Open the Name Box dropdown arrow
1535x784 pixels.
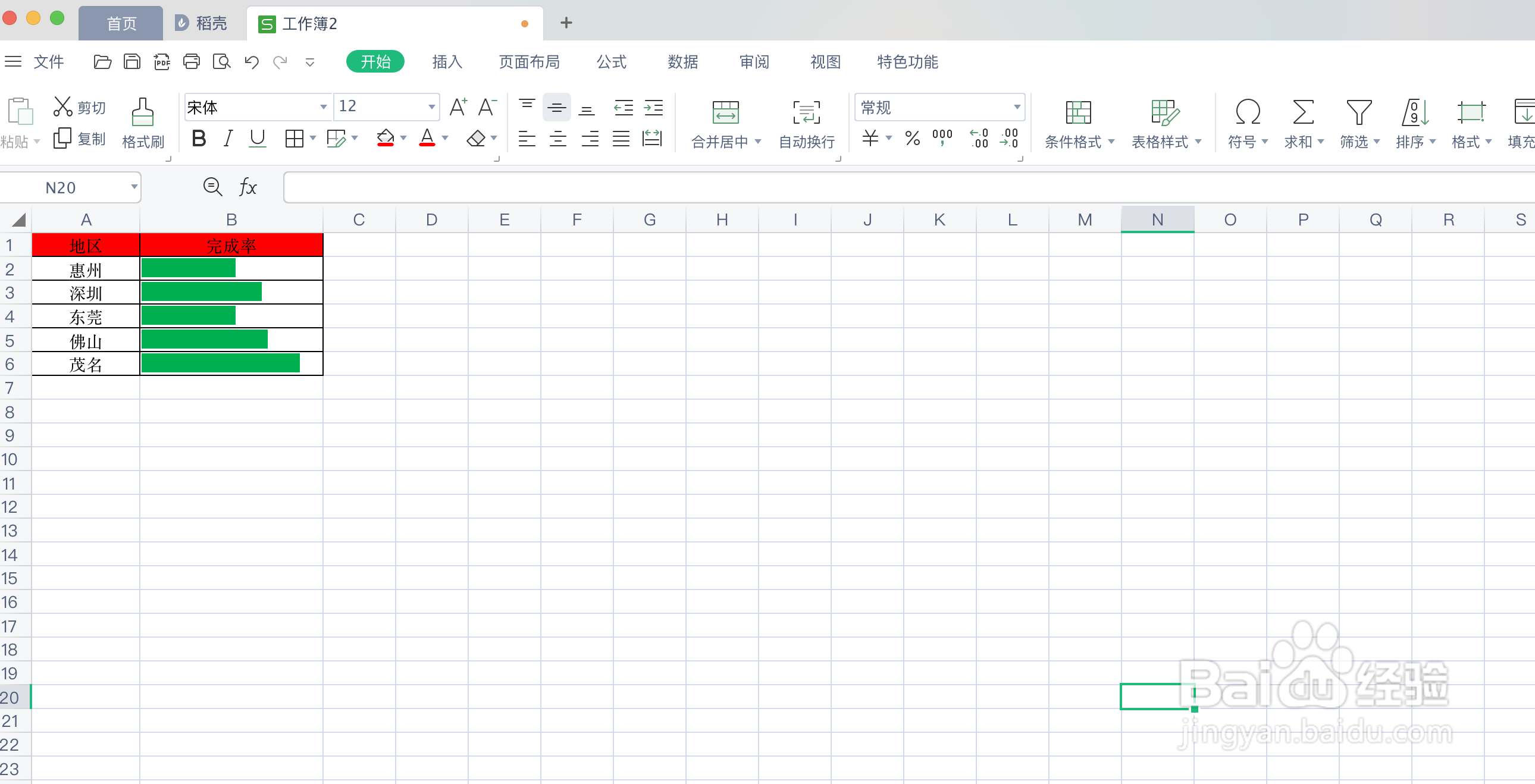[134, 187]
